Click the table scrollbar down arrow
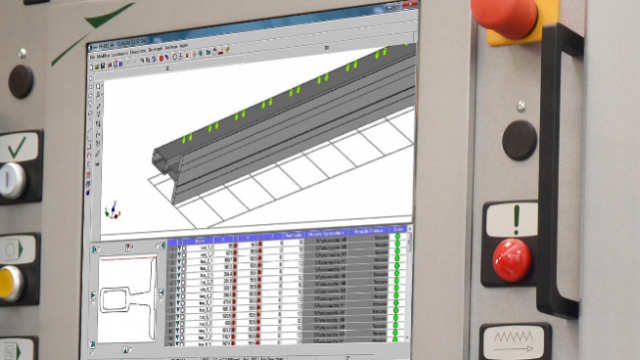The image size is (640, 360). click(407, 338)
